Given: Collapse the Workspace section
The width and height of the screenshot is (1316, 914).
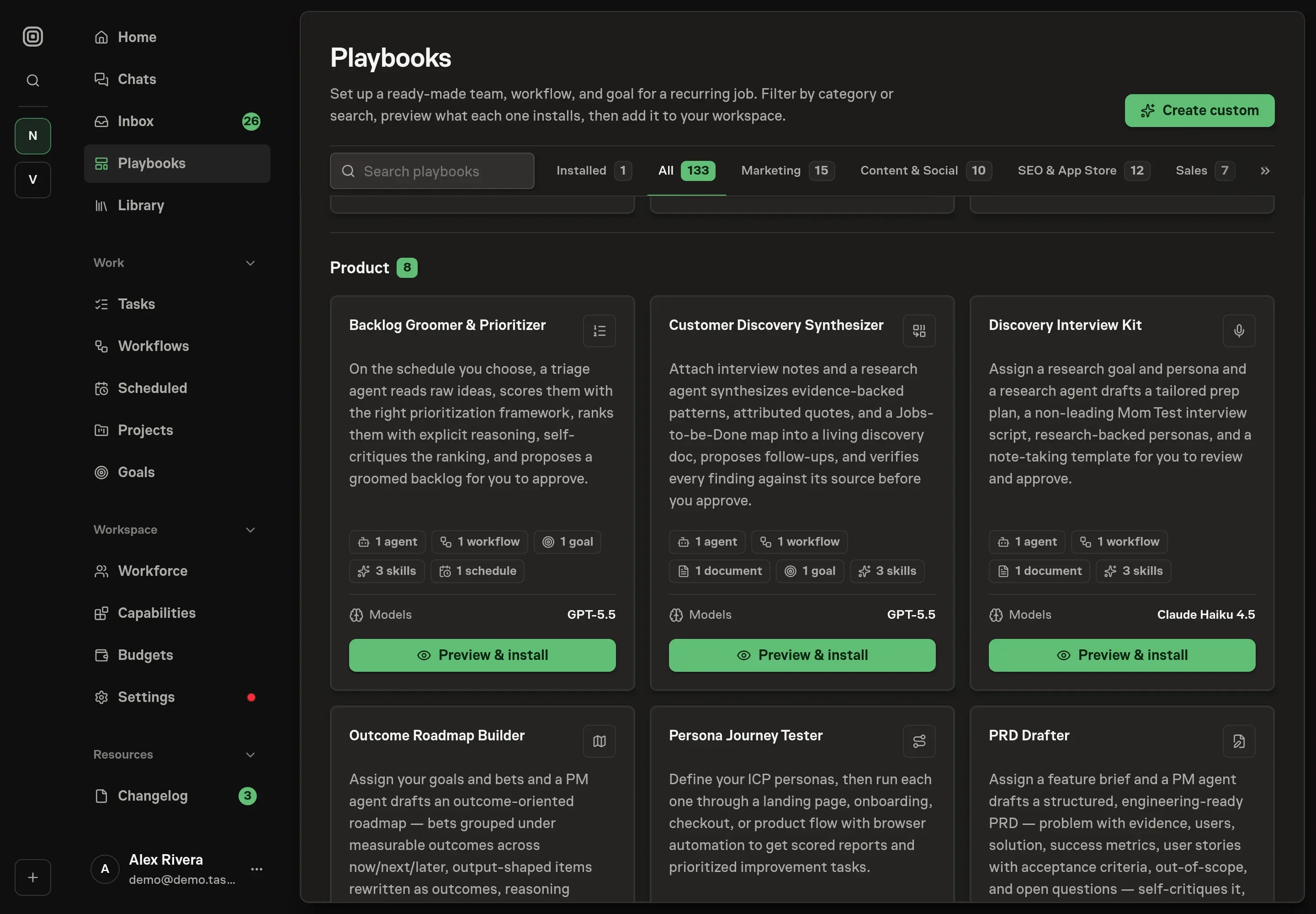Looking at the screenshot, I should [250, 530].
